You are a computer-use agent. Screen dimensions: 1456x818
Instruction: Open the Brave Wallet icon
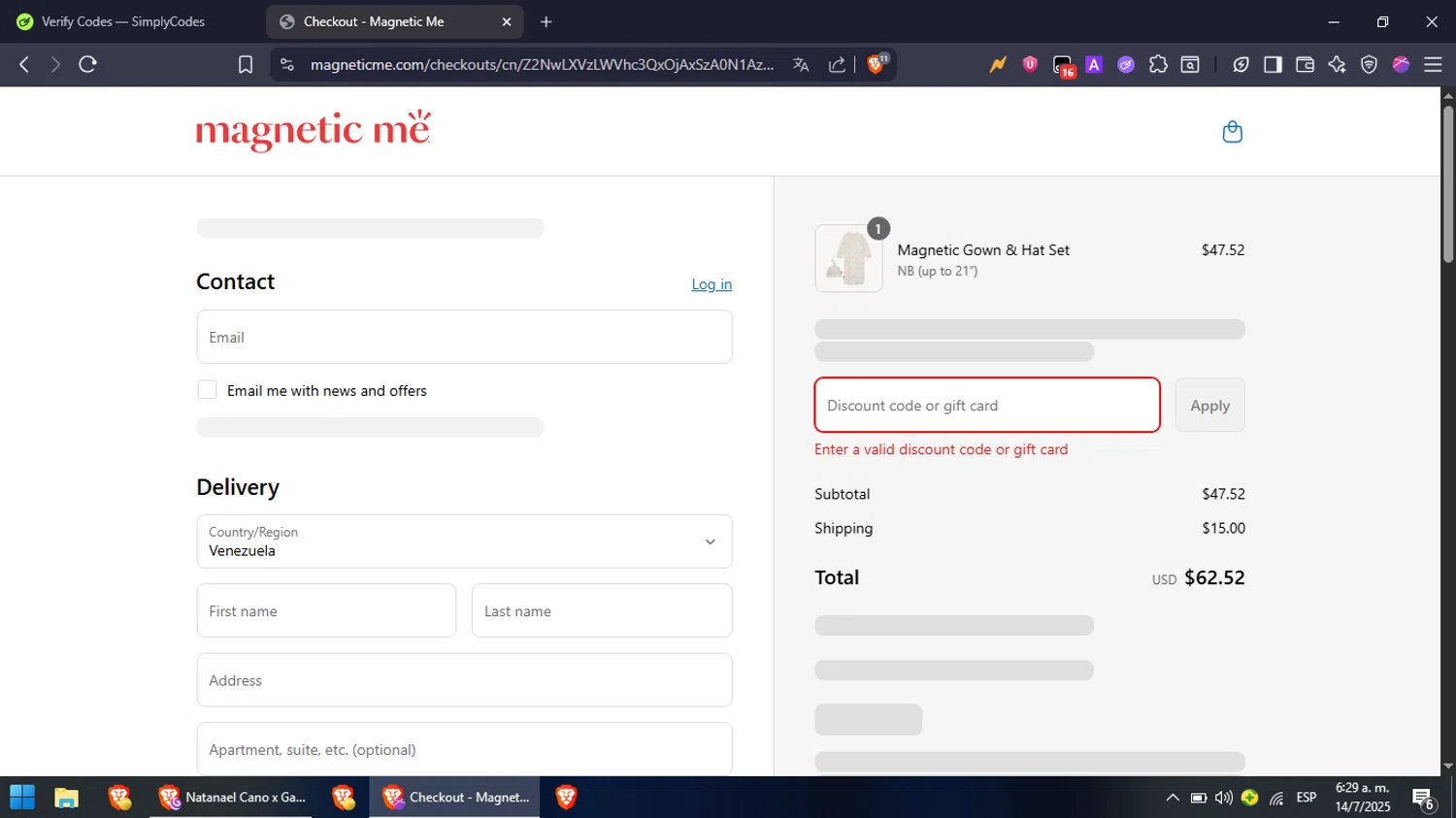[x=1305, y=64]
